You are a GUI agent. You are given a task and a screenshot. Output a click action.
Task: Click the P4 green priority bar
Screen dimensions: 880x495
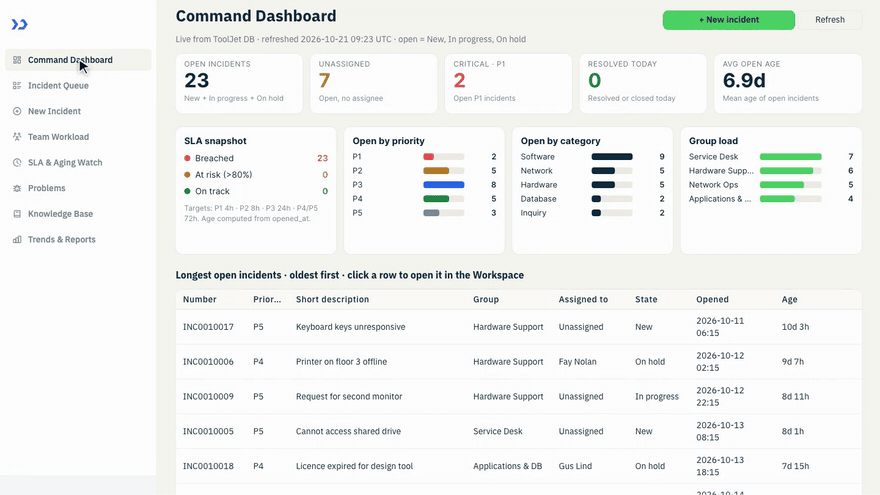436,199
